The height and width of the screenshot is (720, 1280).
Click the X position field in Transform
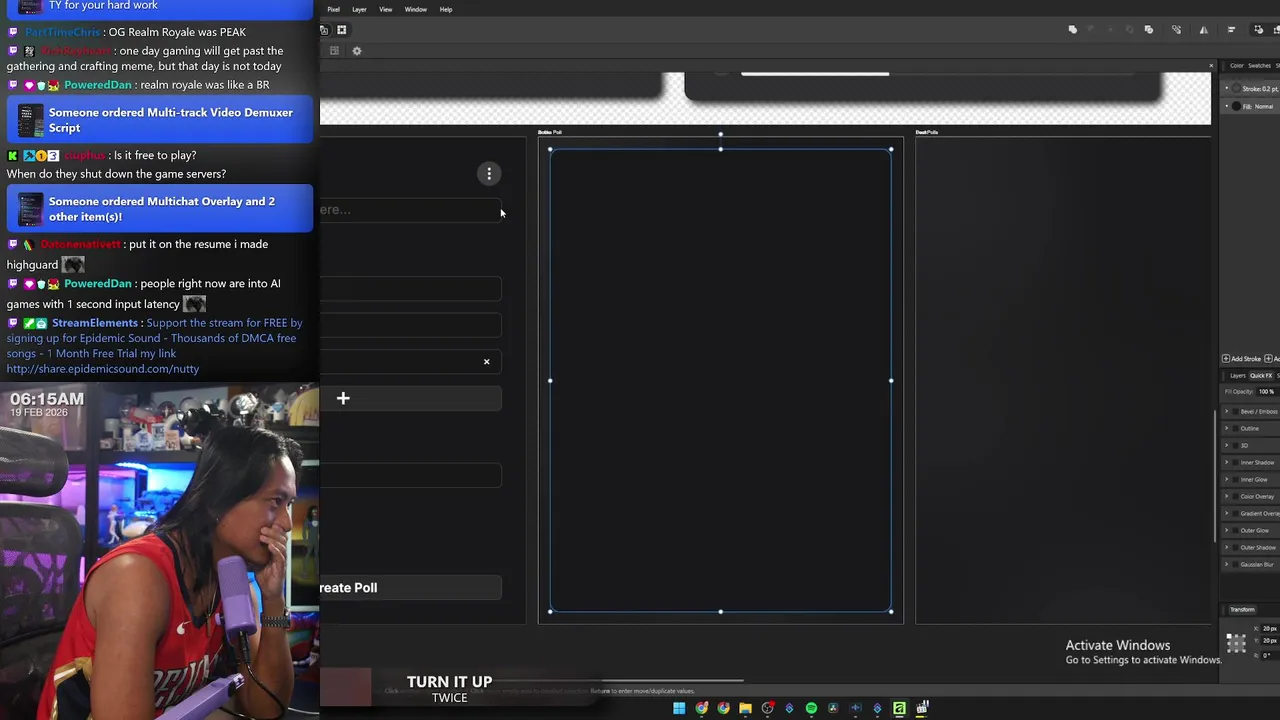click(x=1269, y=629)
